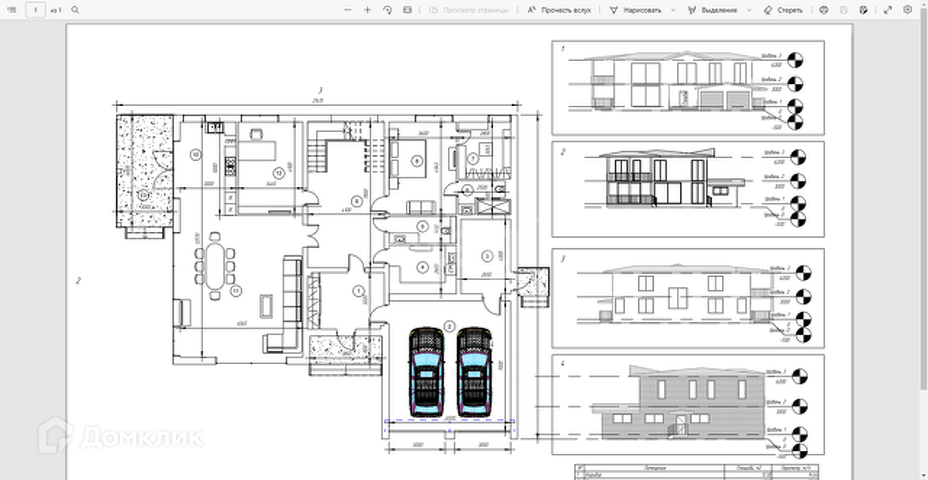Click the dining table in room 11
Viewport: 928px width, 480px height.
coord(214,266)
